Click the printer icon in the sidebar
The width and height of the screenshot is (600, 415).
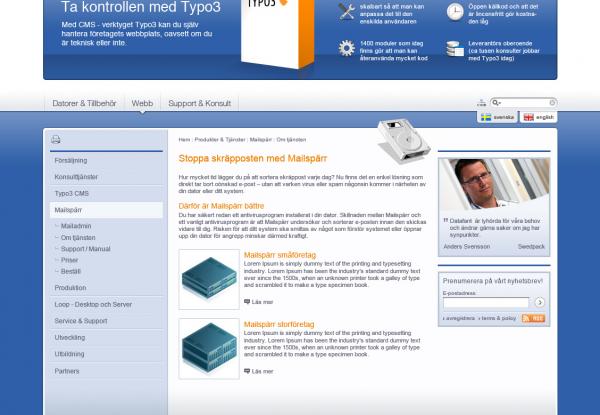pyautogui.click(x=56, y=139)
